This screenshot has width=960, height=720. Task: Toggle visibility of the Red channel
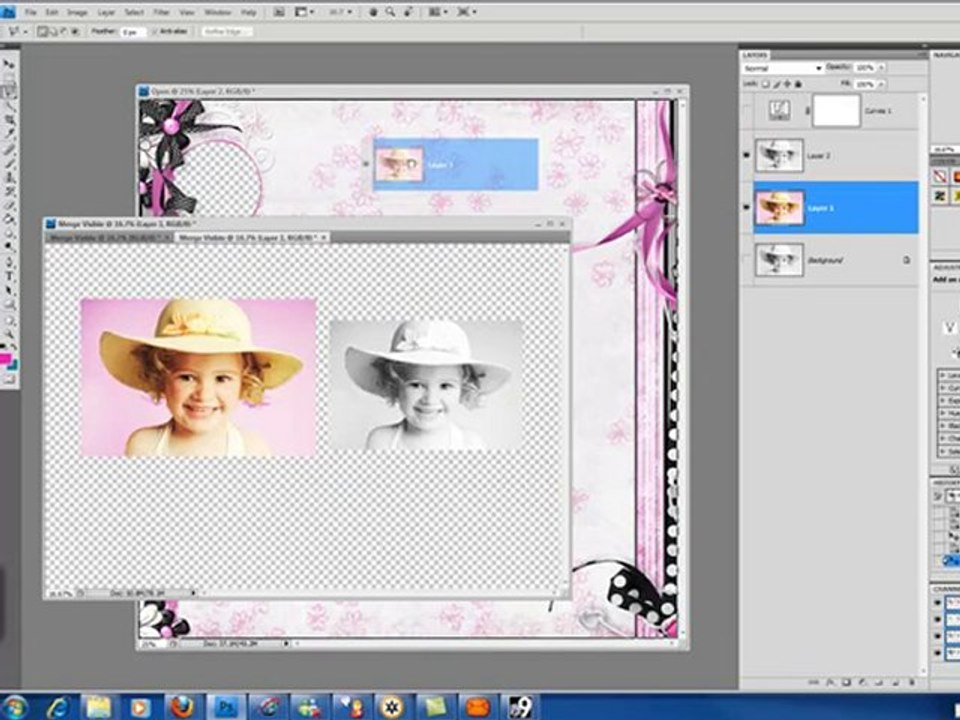(x=937, y=620)
